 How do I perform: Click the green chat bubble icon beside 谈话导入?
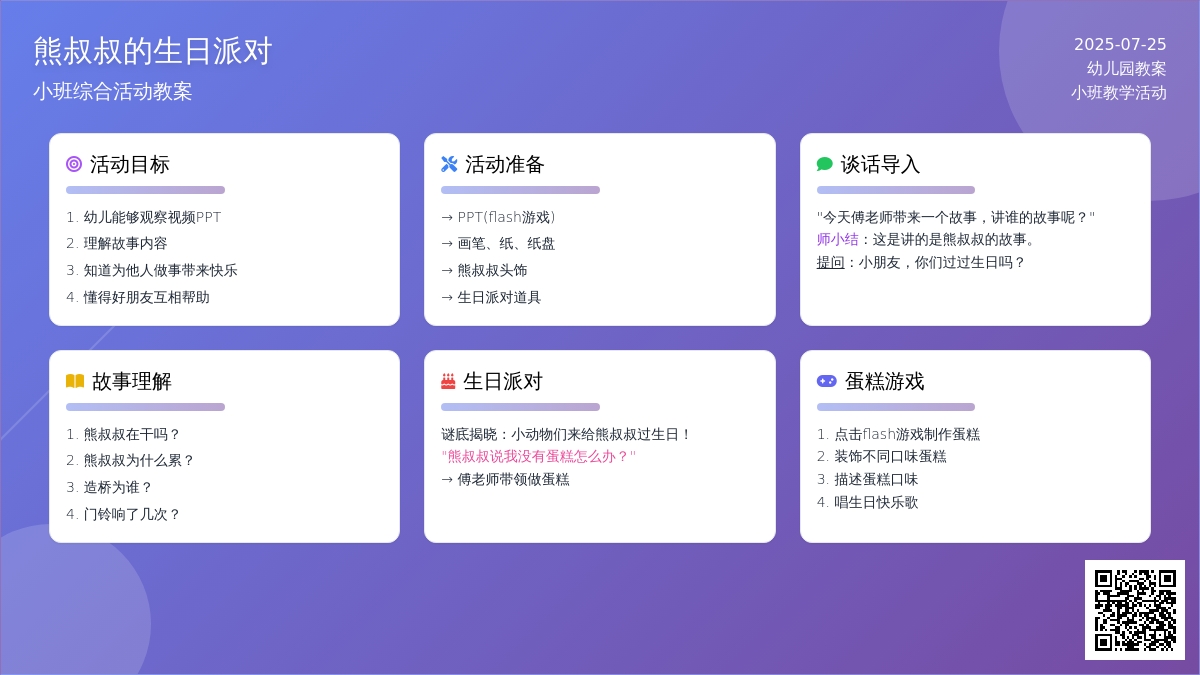click(825, 164)
